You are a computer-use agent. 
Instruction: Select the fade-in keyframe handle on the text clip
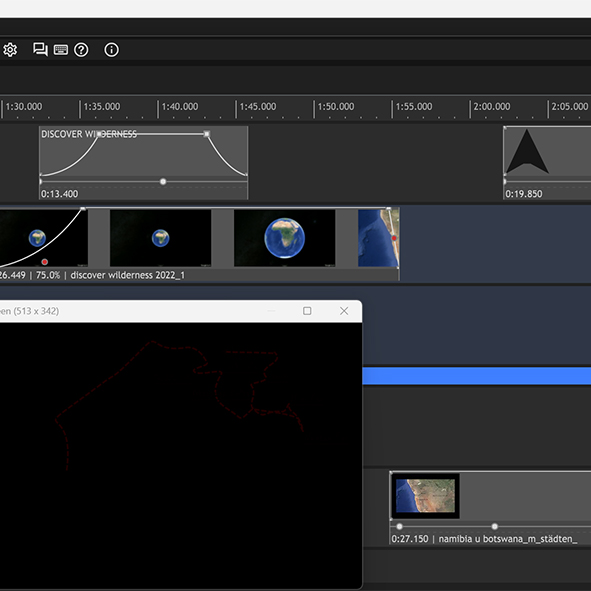(x=99, y=134)
